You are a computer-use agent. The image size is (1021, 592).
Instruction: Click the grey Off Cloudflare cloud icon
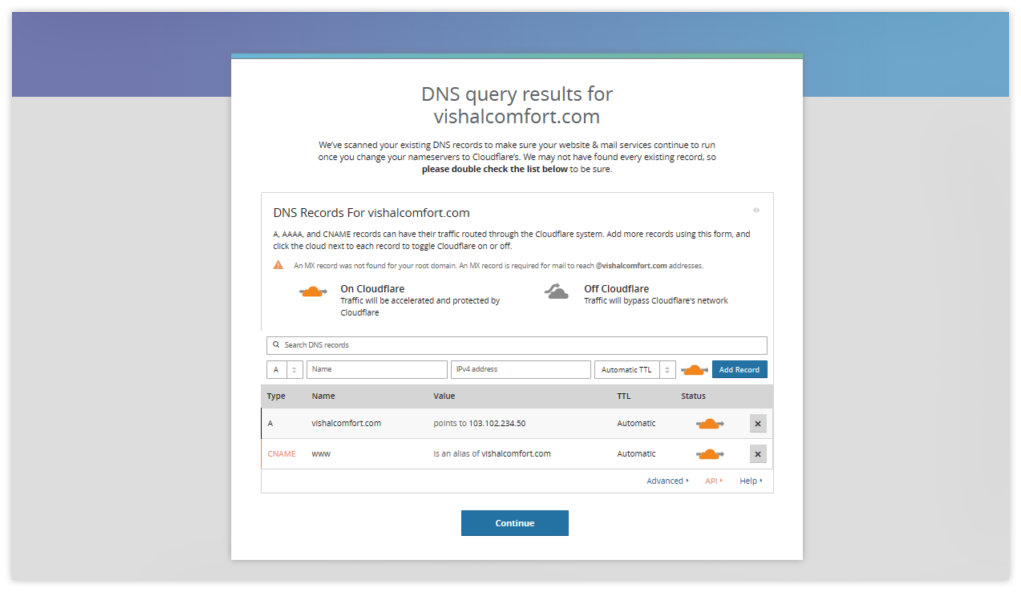[557, 292]
